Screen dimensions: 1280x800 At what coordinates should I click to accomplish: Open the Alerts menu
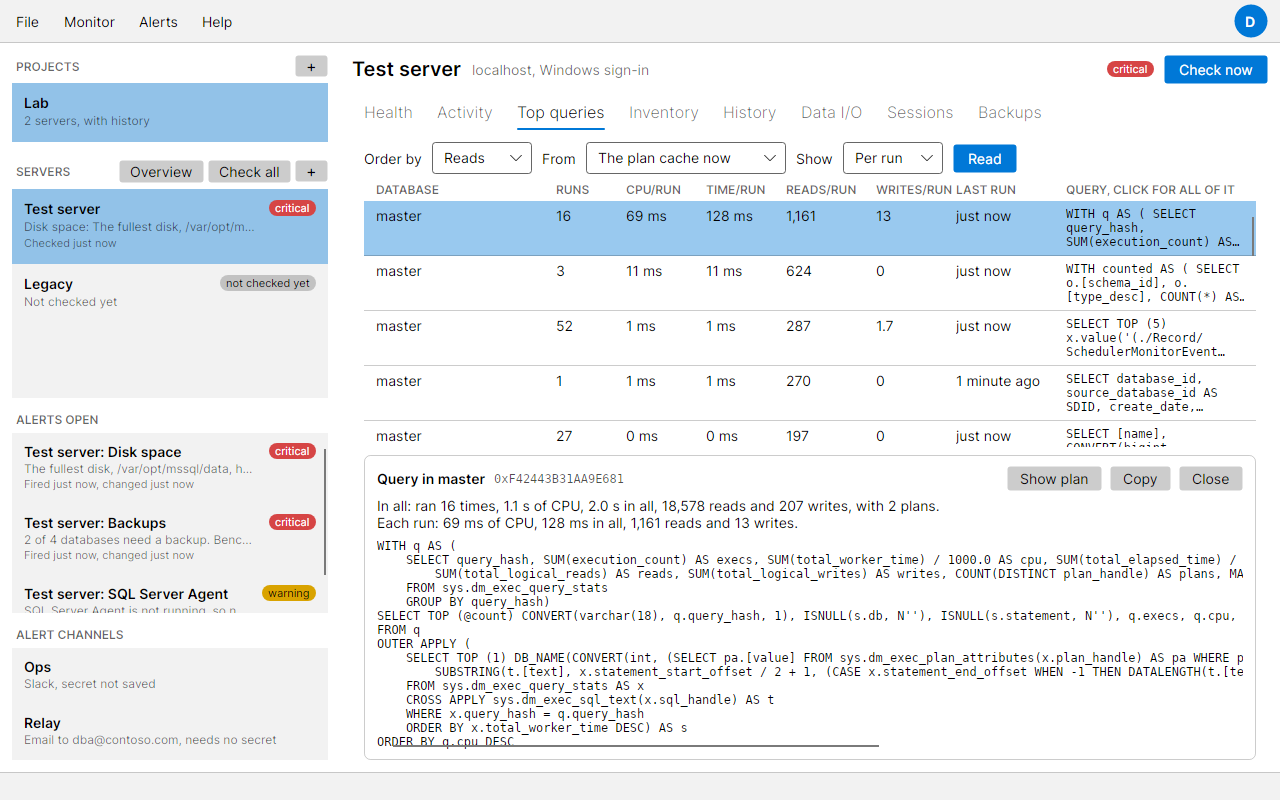[158, 22]
